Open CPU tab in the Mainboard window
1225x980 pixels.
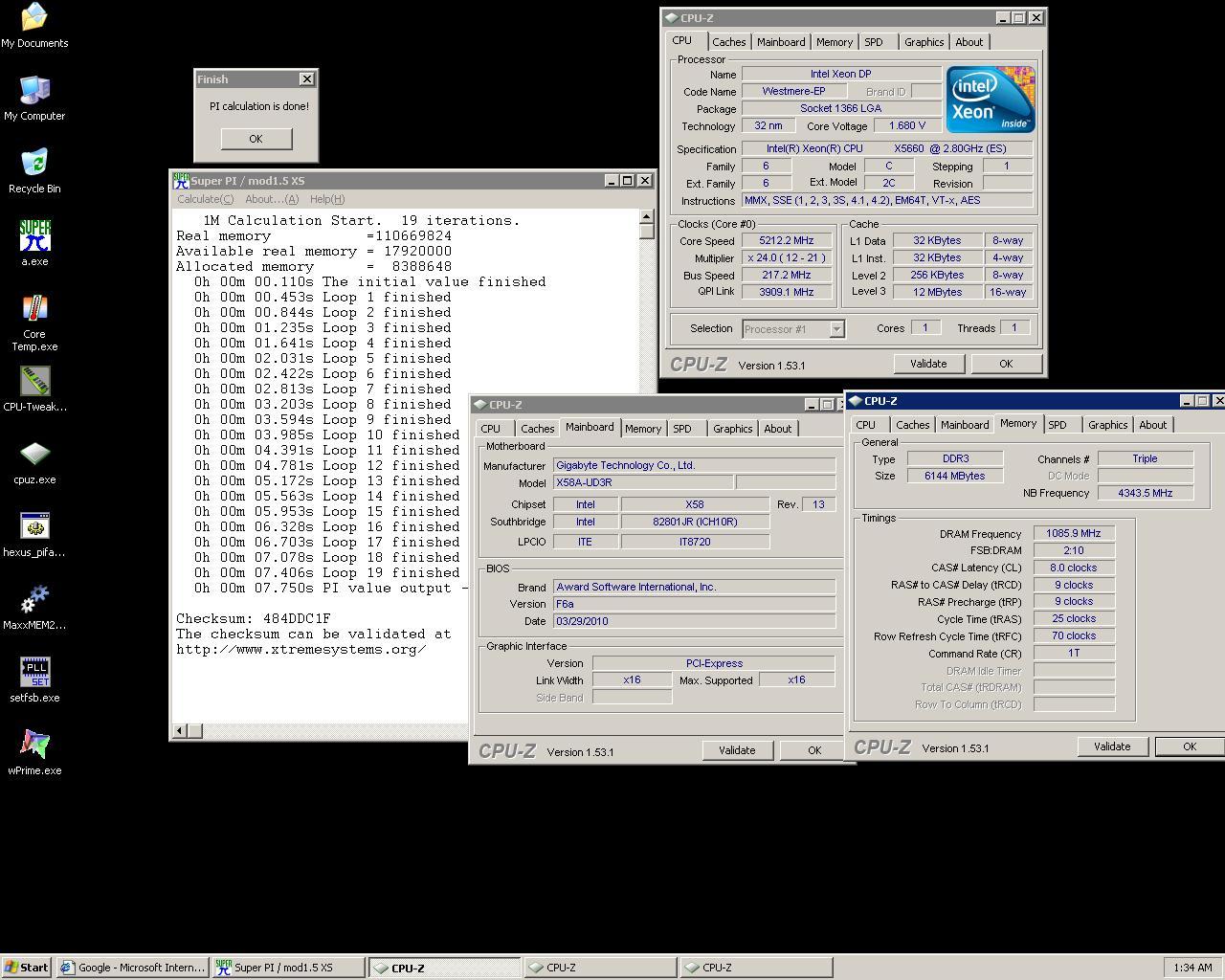(491, 429)
